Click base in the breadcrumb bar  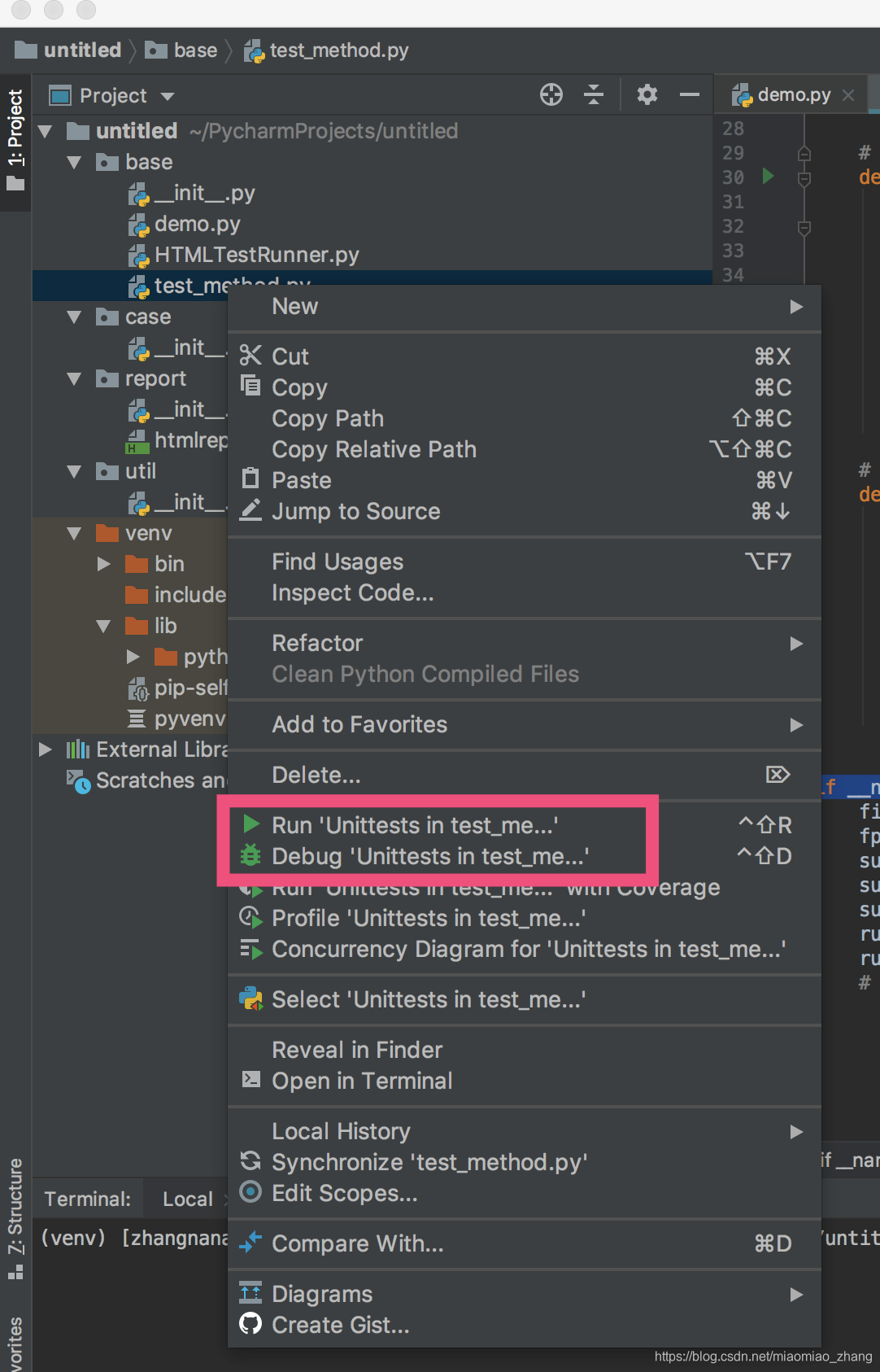point(182,50)
